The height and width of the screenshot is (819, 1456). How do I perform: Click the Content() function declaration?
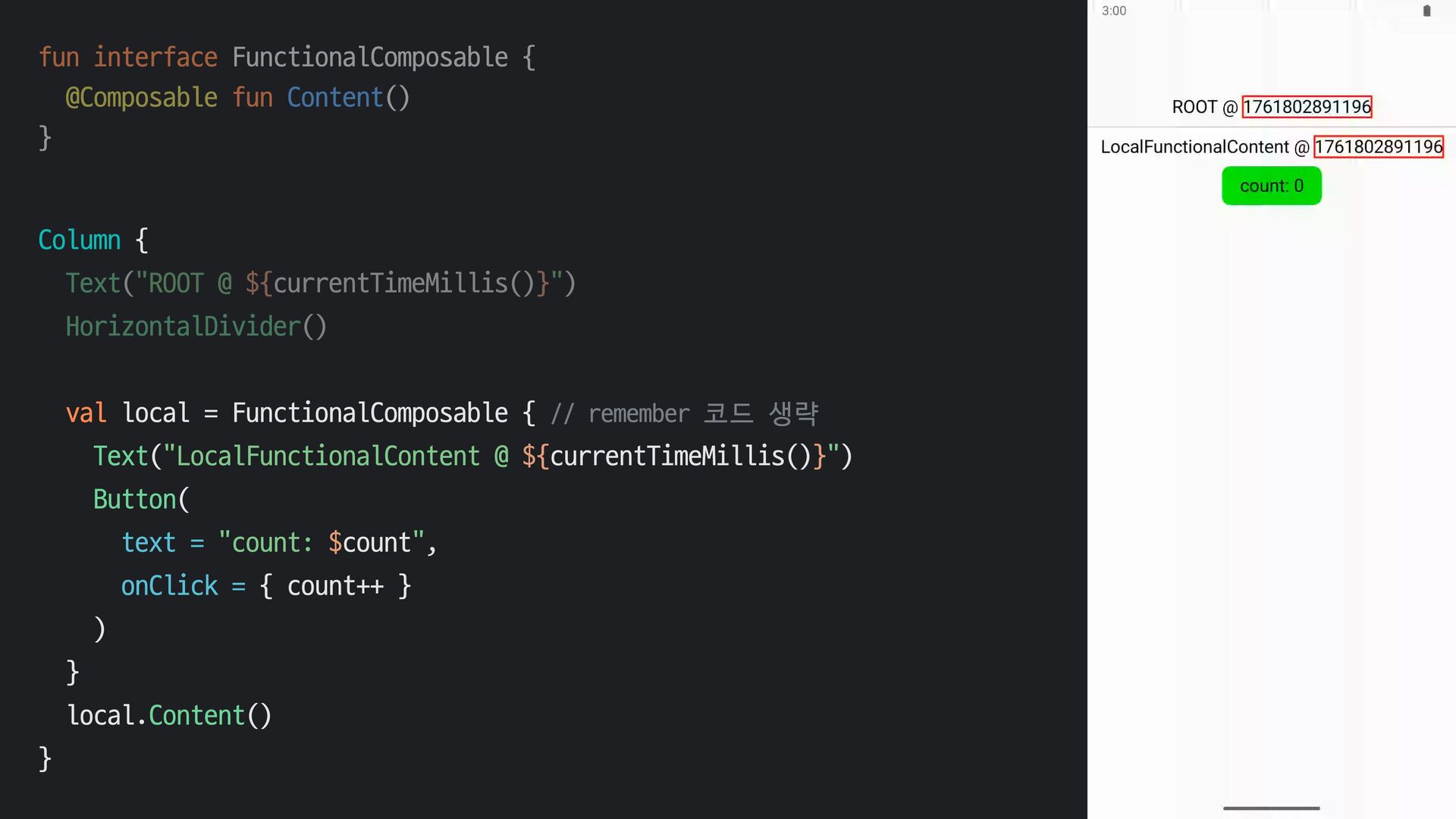pyautogui.click(x=348, y=98)
